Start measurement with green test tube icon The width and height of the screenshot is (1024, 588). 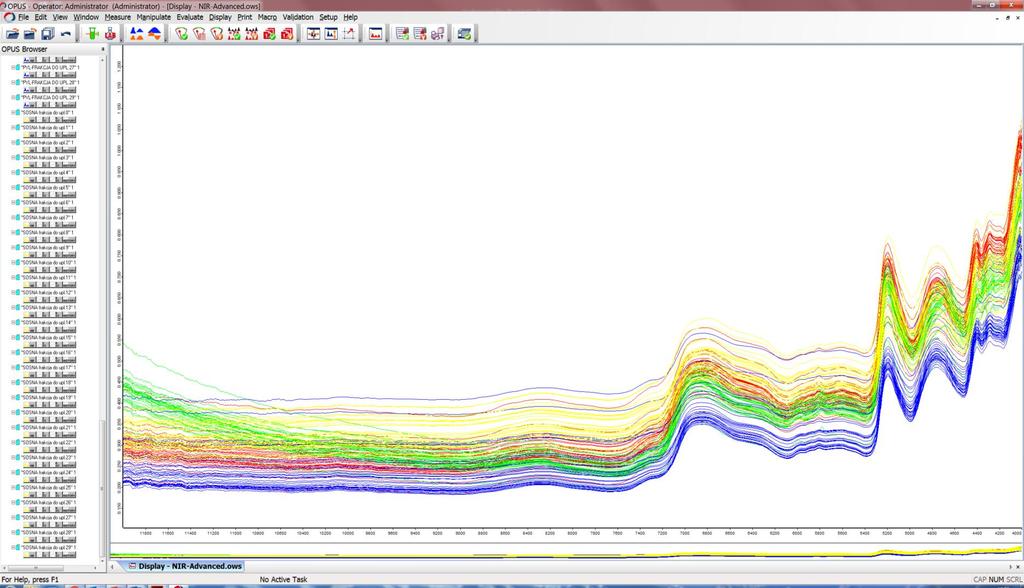click(x=92, y=33)
